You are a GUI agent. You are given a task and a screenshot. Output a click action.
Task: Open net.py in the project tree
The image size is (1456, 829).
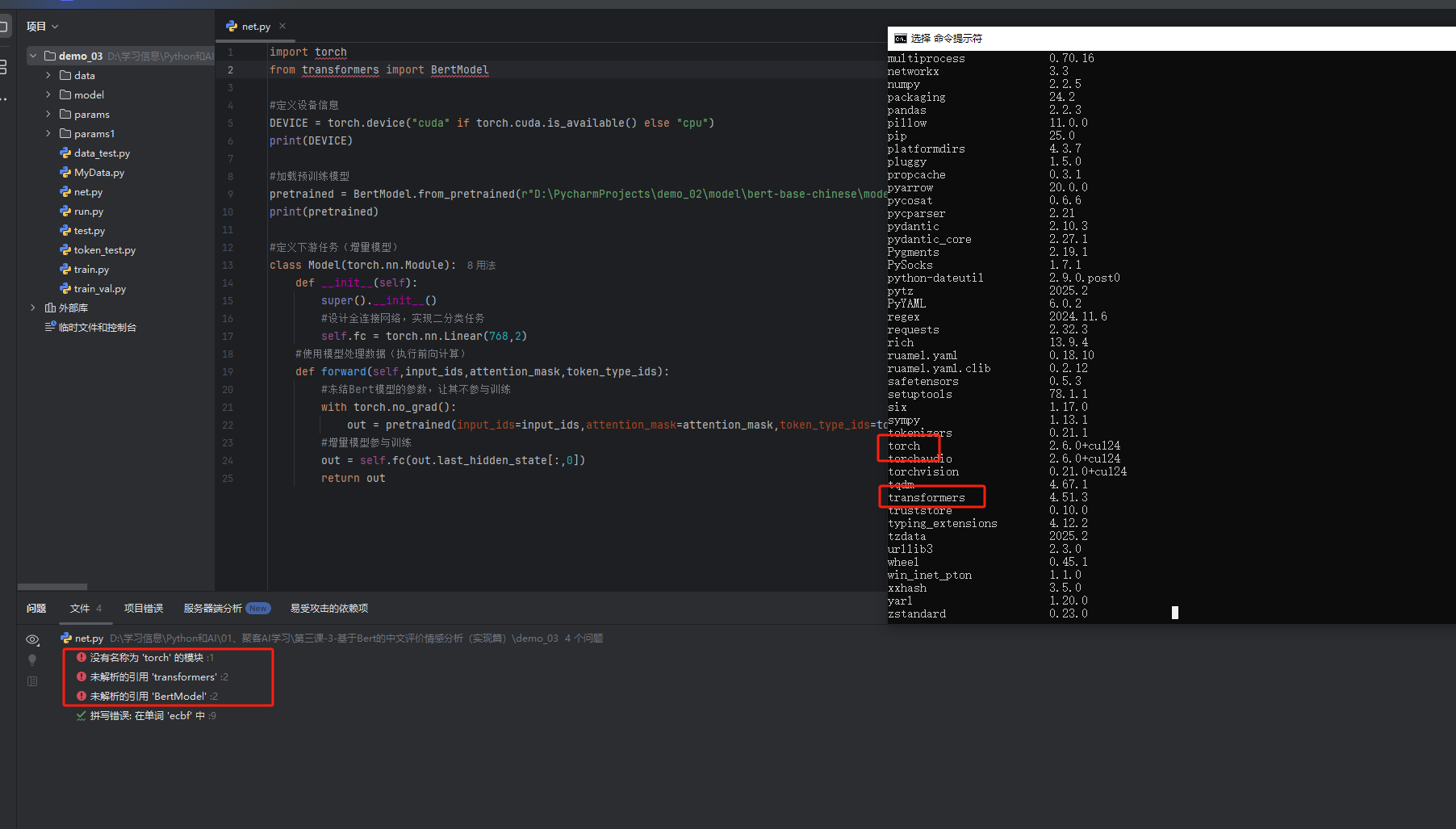pos(88,192)
